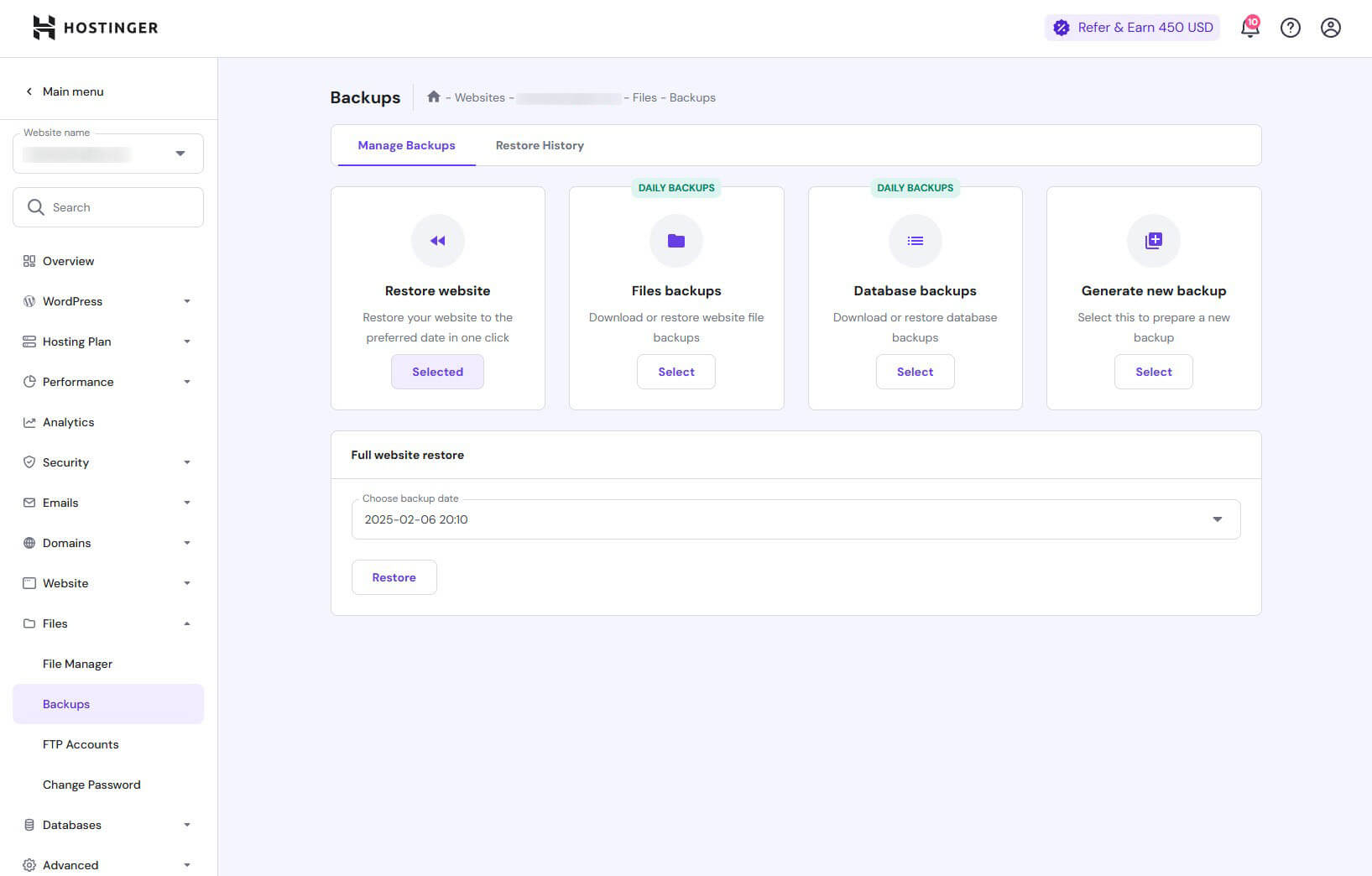Click the Hosting Plan server icon
The image size is (1372, 876).
click(x=29, y=342)
